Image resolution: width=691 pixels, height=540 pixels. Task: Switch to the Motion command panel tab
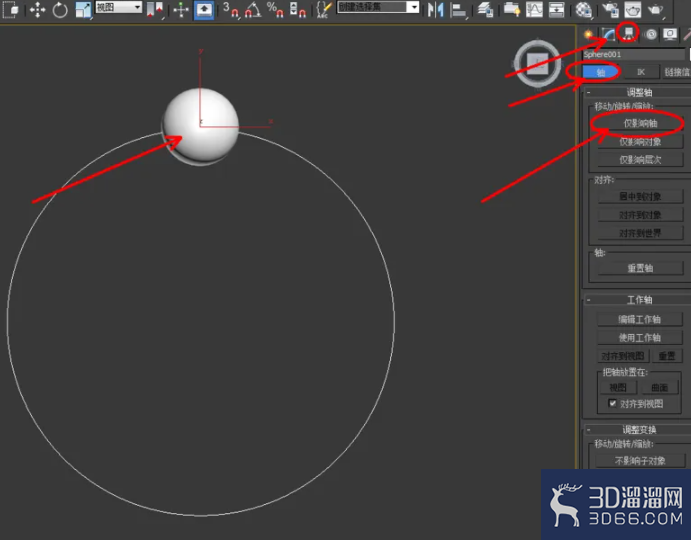[650, 34]
